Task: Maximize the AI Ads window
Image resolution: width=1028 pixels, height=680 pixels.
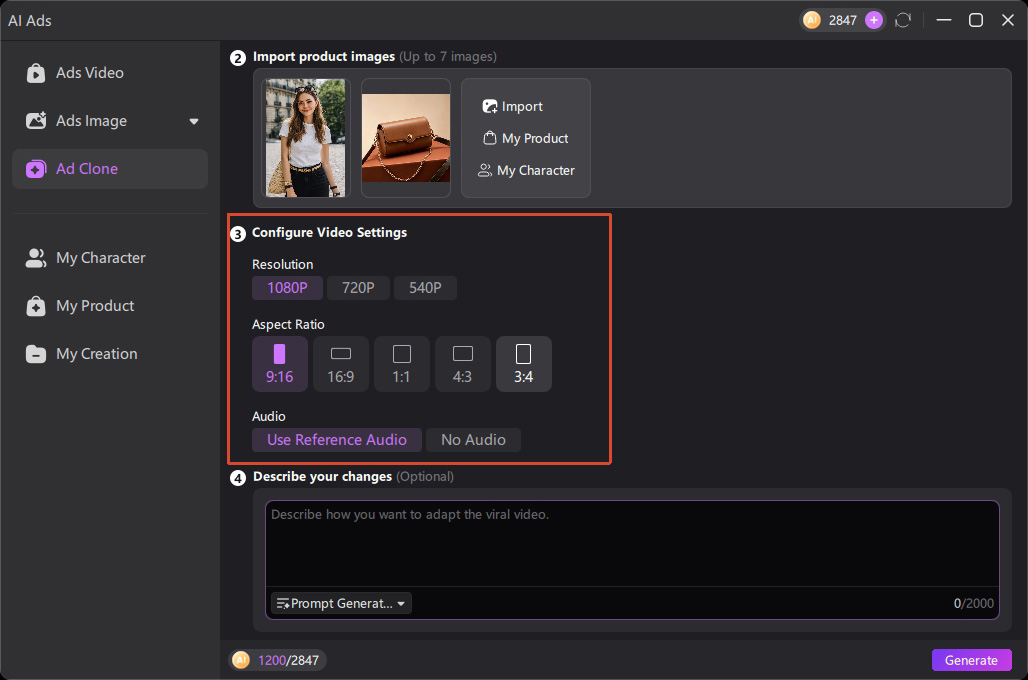Action: 976,20
